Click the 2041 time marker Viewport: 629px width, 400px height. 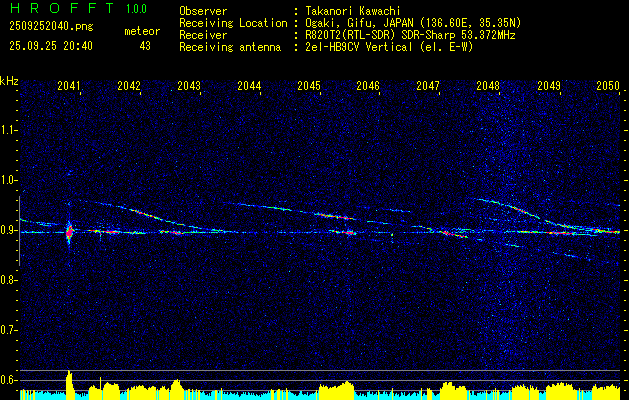[x=69, y=86]
